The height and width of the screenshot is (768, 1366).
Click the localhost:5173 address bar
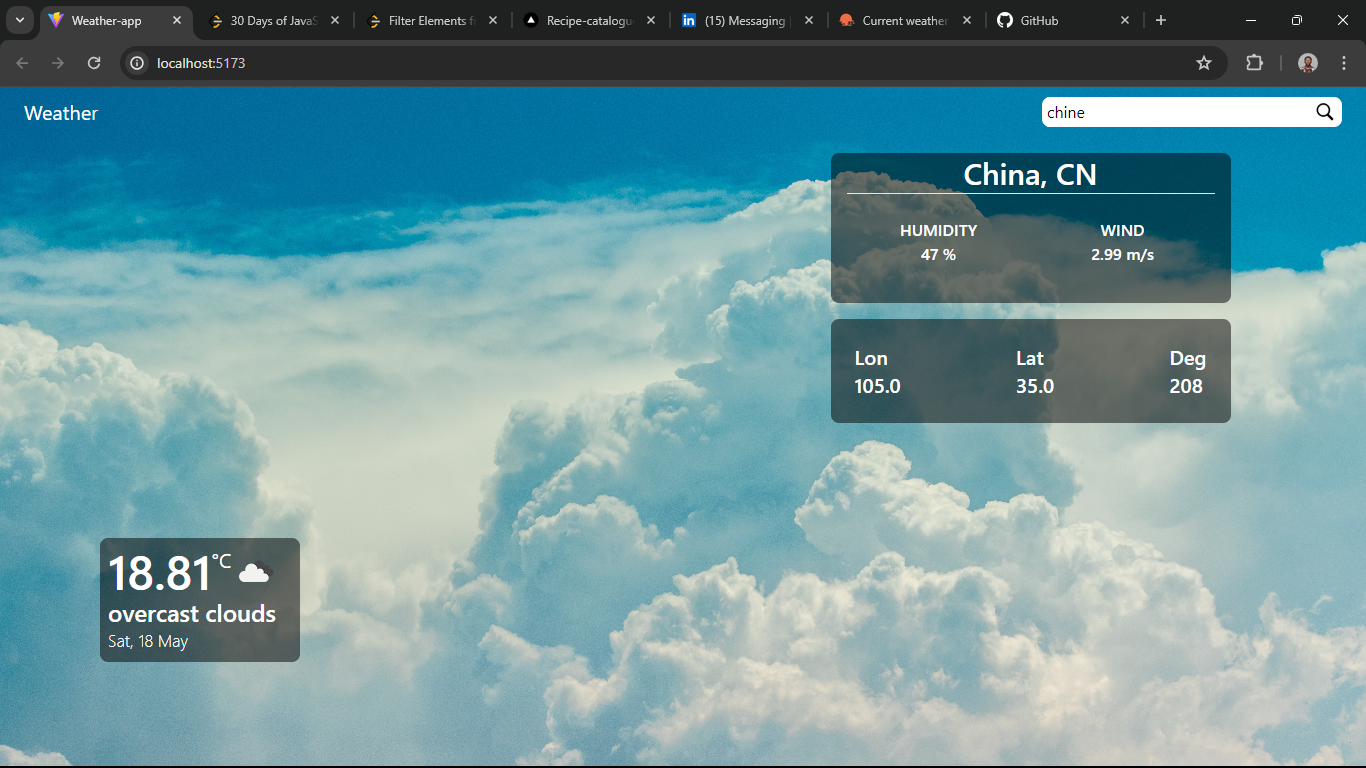click(x=660, y=63)
